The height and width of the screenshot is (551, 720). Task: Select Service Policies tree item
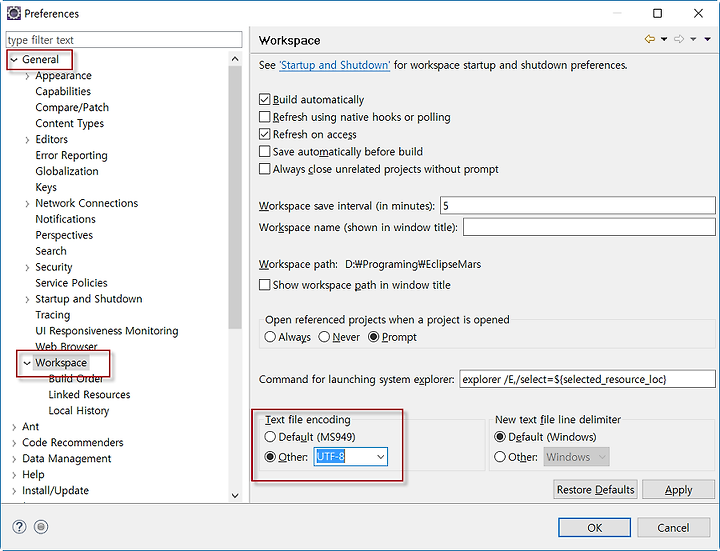click(x=71, y=283)
